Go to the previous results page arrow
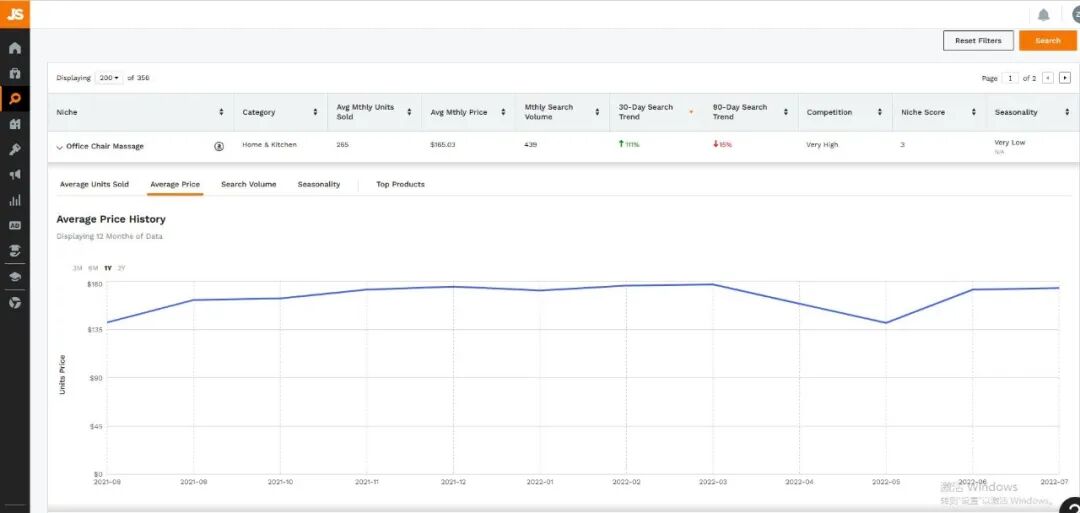 click(x=1048, y=78)
